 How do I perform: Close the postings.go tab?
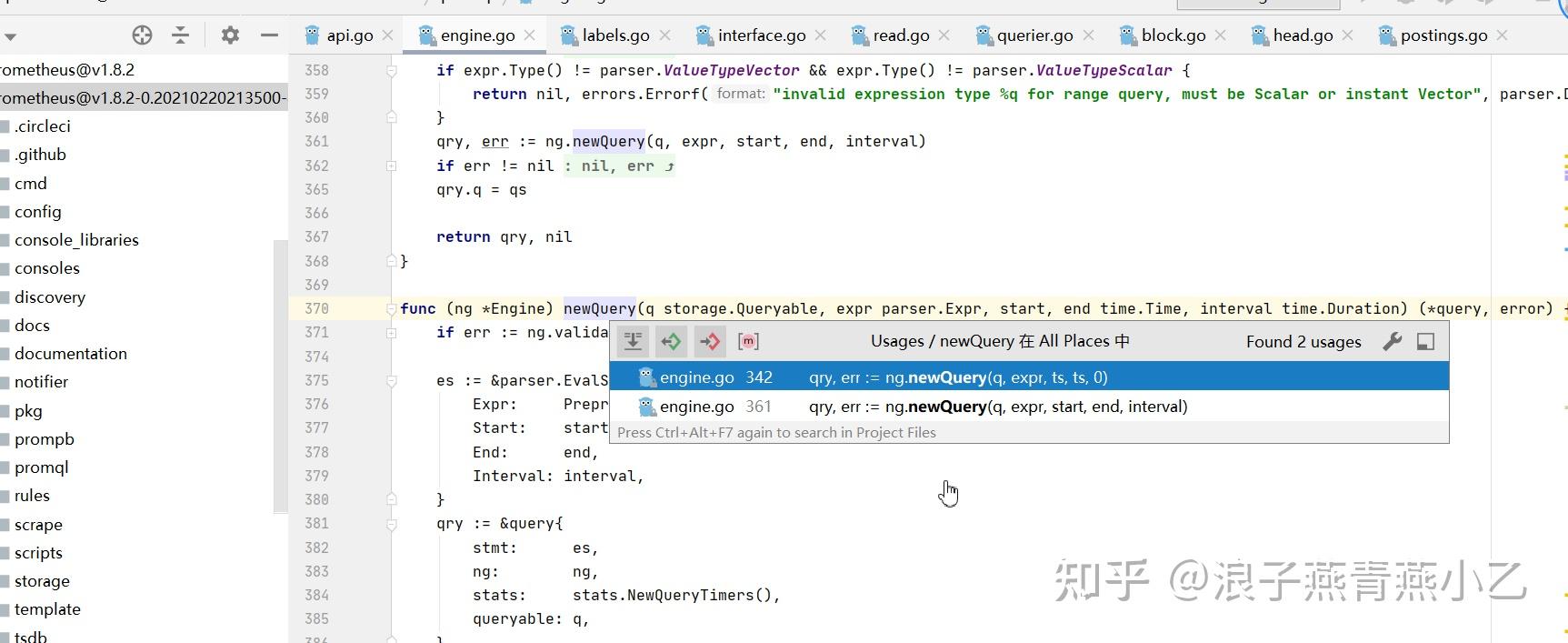click(x=1502, y=35)
